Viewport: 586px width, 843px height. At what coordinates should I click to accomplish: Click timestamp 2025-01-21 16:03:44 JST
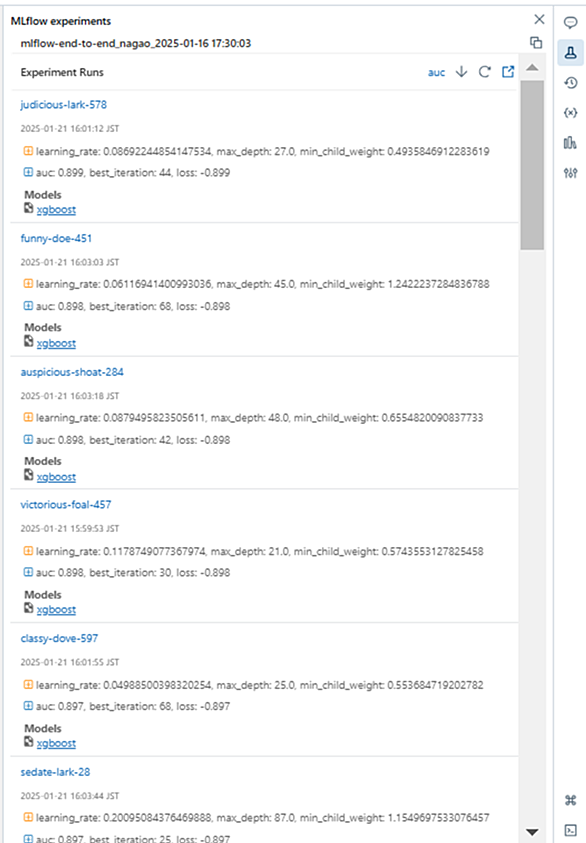70,796
